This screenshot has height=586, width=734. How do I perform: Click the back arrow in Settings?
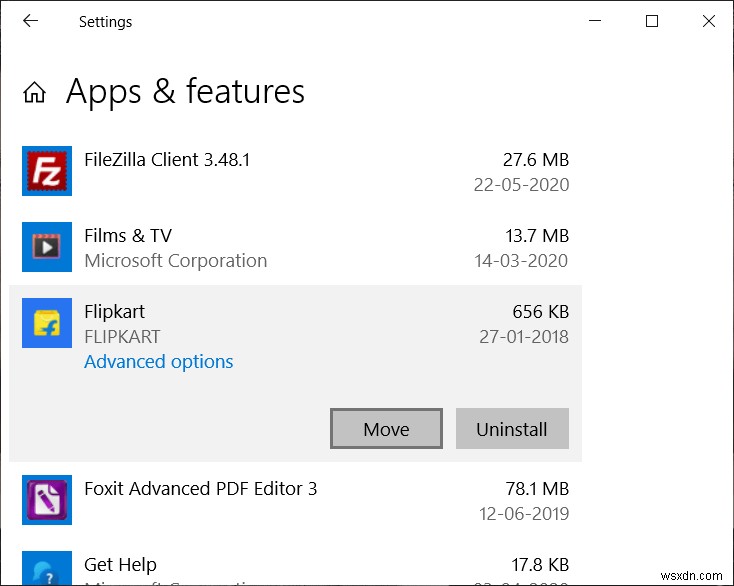(x=31, y=21)
